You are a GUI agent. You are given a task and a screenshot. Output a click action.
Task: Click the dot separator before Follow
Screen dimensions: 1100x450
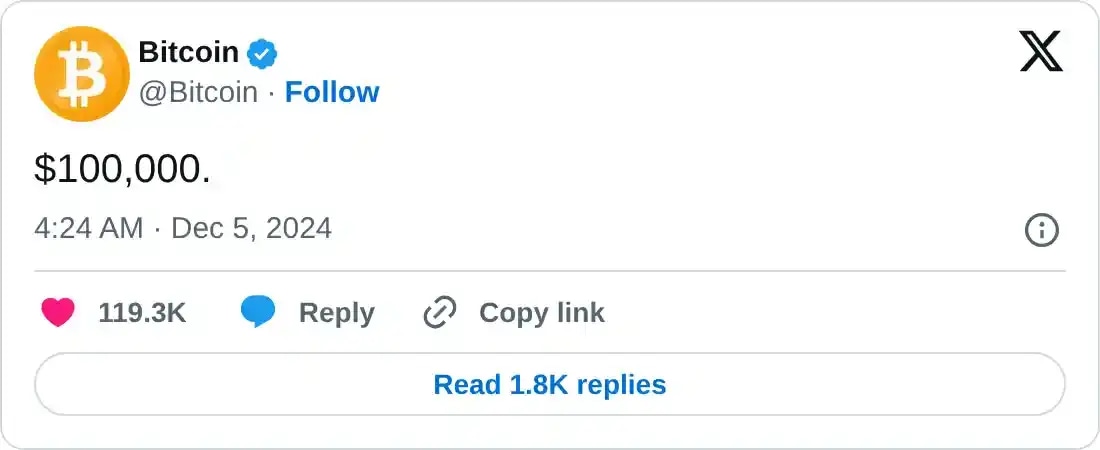tap(271, 92)
